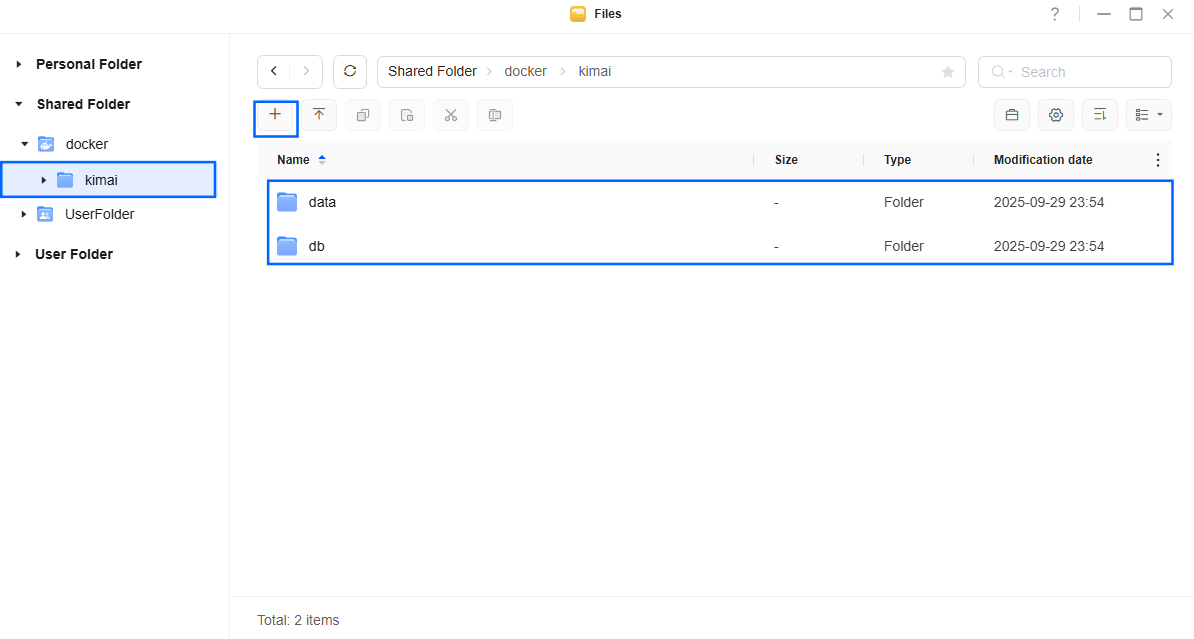The height and width of the screenshot is (639, 1194).
Task: Expand the Personal Folder tree node
Action: [x=18, y=64]
